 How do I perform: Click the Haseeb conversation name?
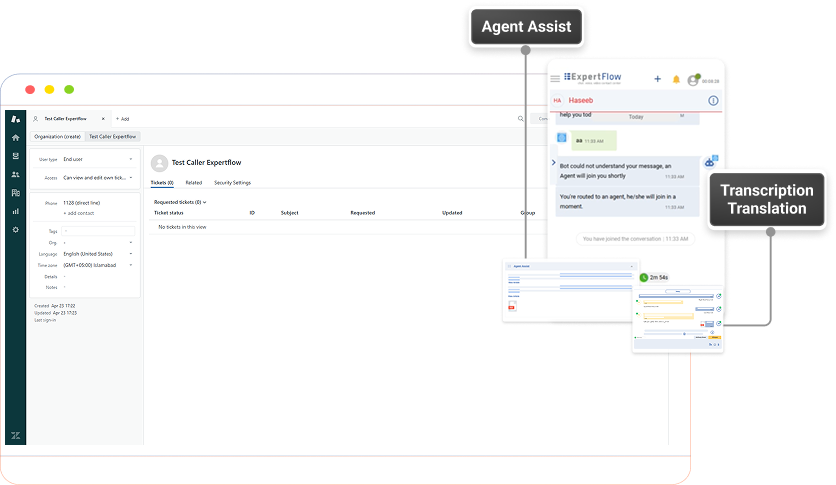point(581,100)
